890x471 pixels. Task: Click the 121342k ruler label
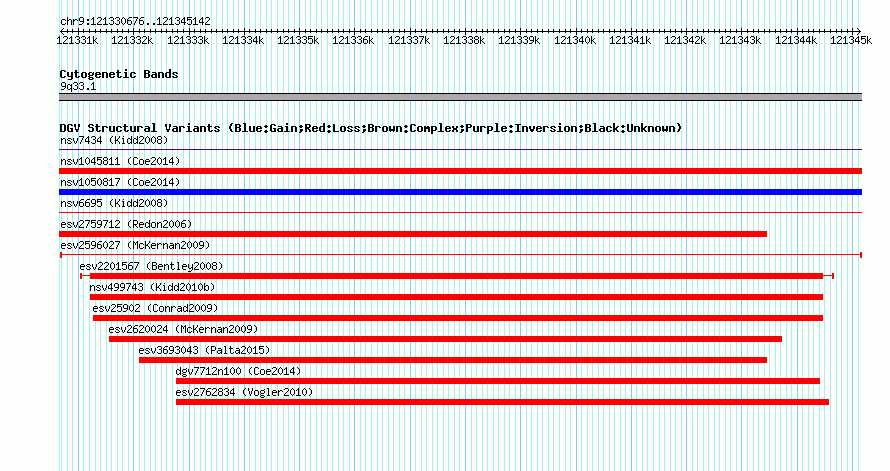[x=685, y=40]
